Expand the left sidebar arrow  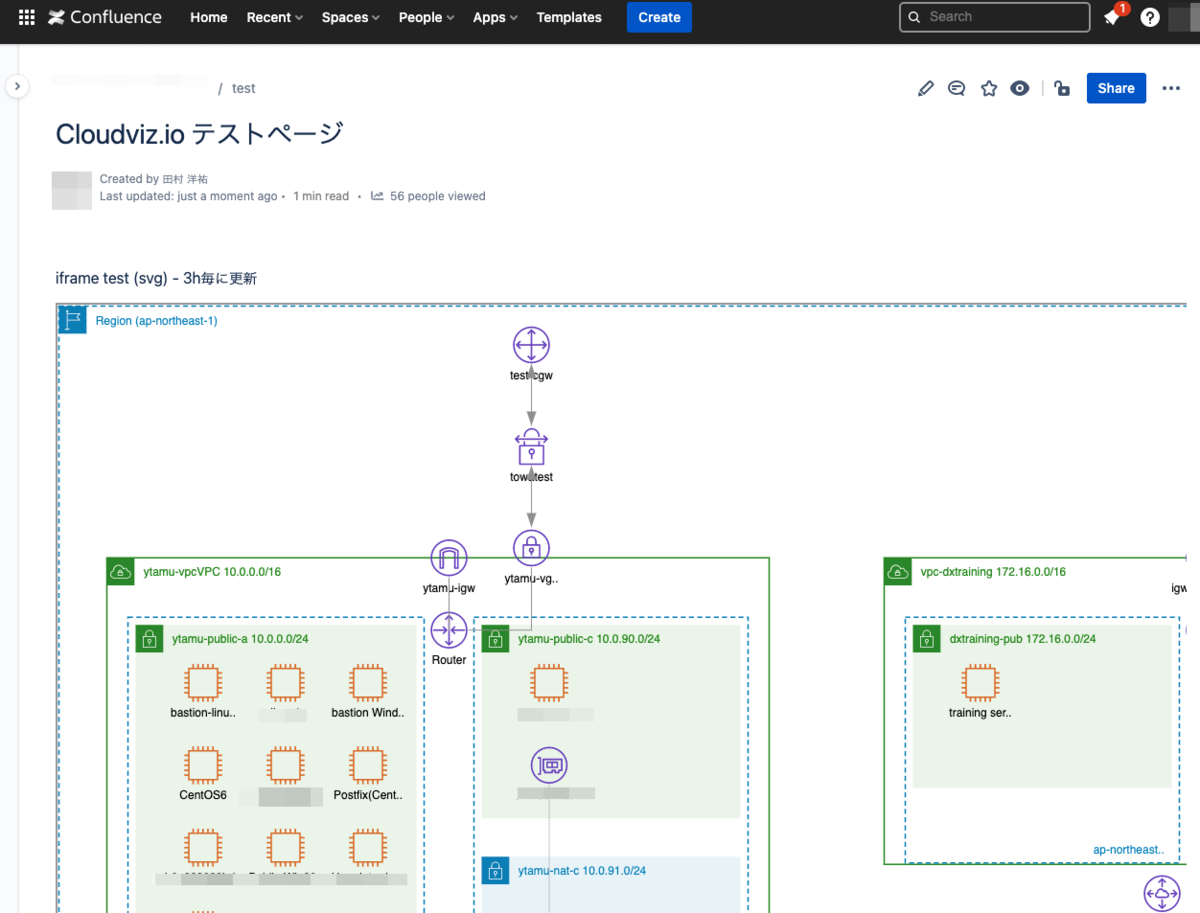pos(16,87)
